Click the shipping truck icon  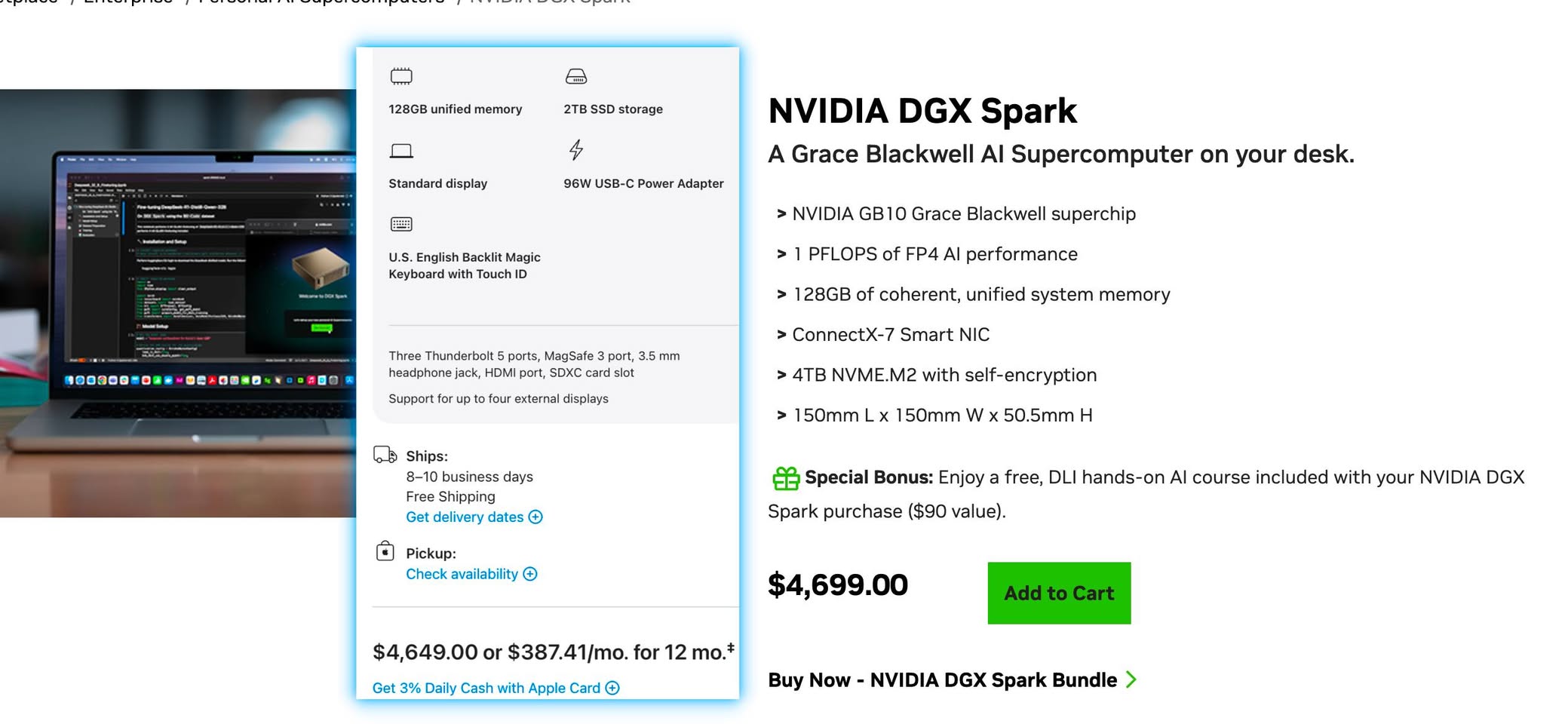point(385,455)
